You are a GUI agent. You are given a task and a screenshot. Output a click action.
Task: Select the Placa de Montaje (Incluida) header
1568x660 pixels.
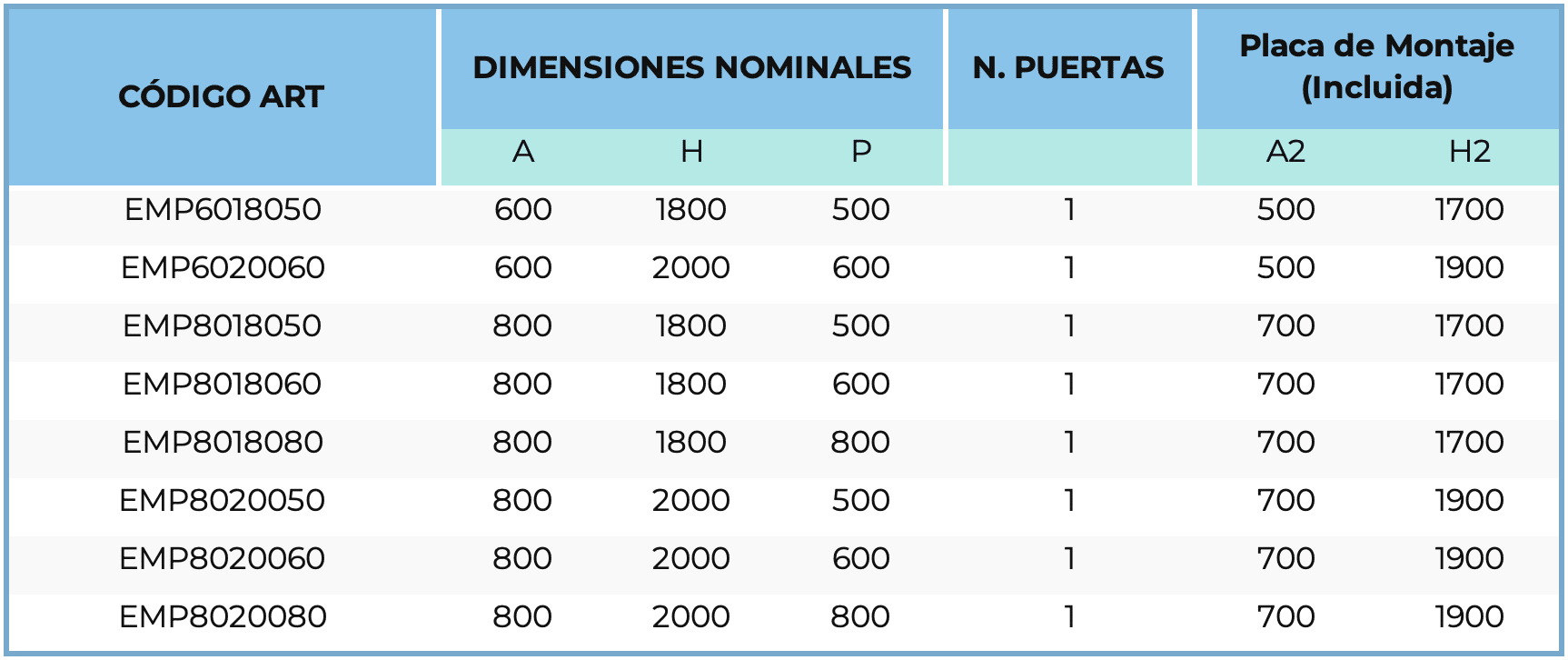pyautogui.click(x=1376, y=66)
